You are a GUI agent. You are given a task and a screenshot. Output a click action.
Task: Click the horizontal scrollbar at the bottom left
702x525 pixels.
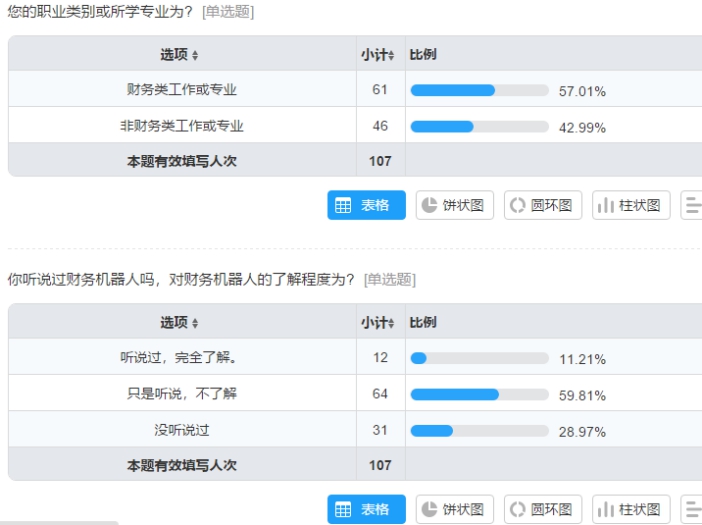pos(59,523)
